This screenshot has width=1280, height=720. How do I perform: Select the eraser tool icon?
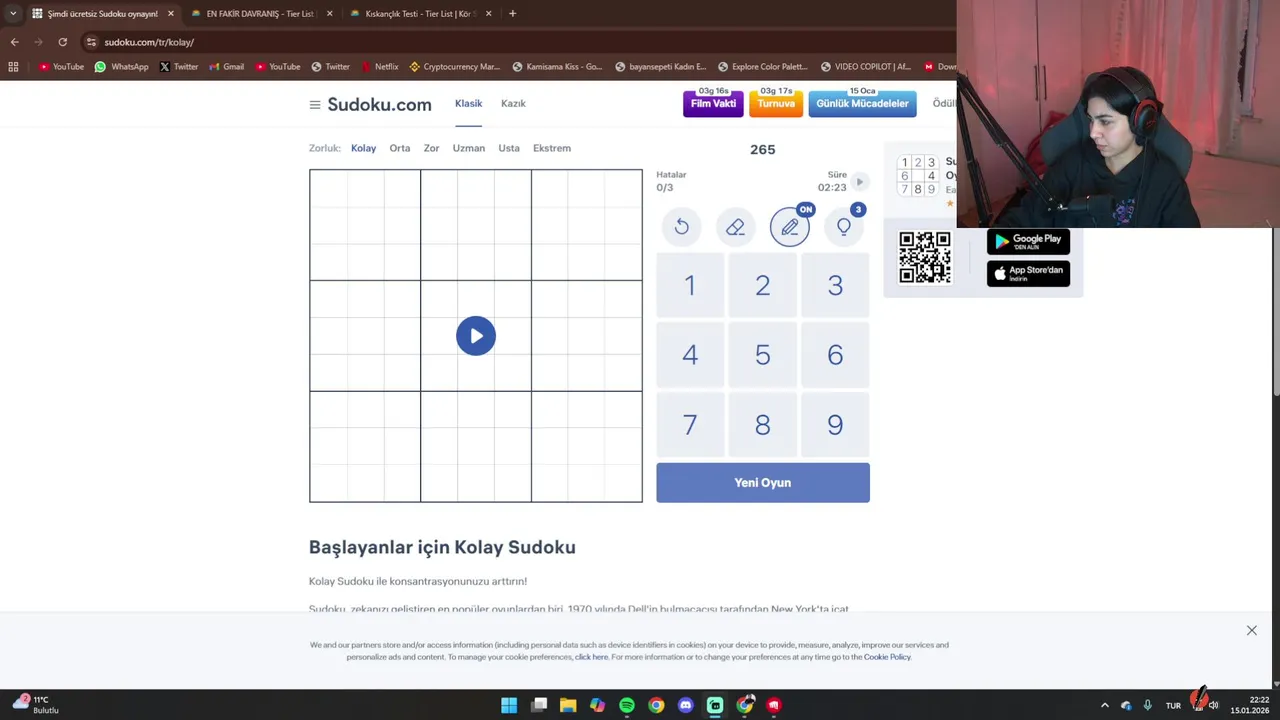click(x=736, y=227)
